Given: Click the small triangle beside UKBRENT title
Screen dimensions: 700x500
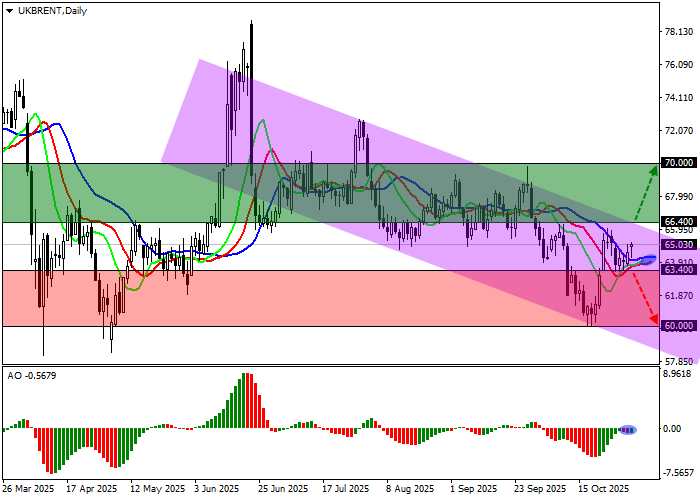Looking at the screenshot, I should (7, 10).
